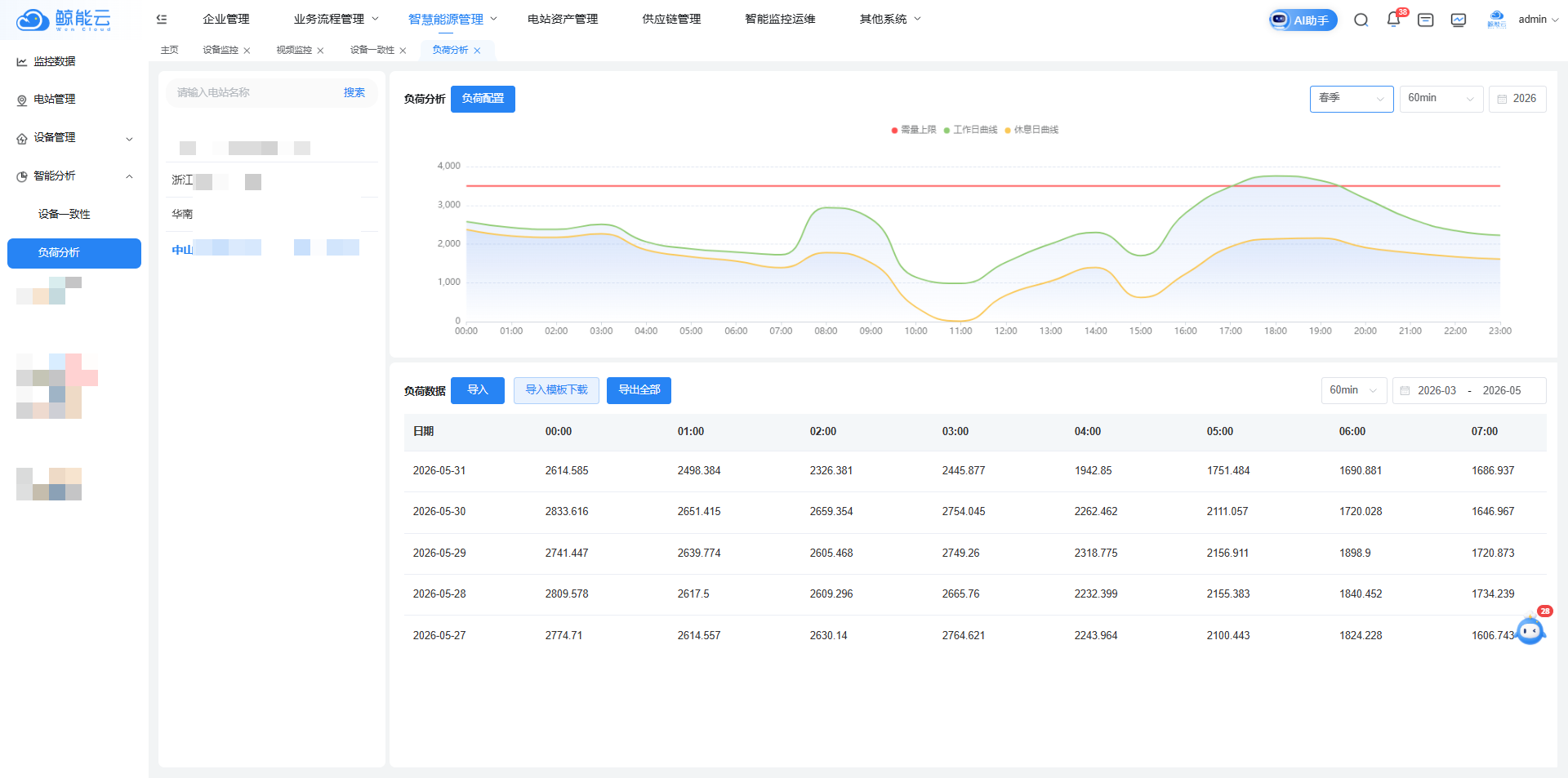Image resolution: width=1568 pixels, height=778 pixels.
Task: Toggle 工作日曲线 legend series
Action: pyautogui.click(x=970, y=130)
